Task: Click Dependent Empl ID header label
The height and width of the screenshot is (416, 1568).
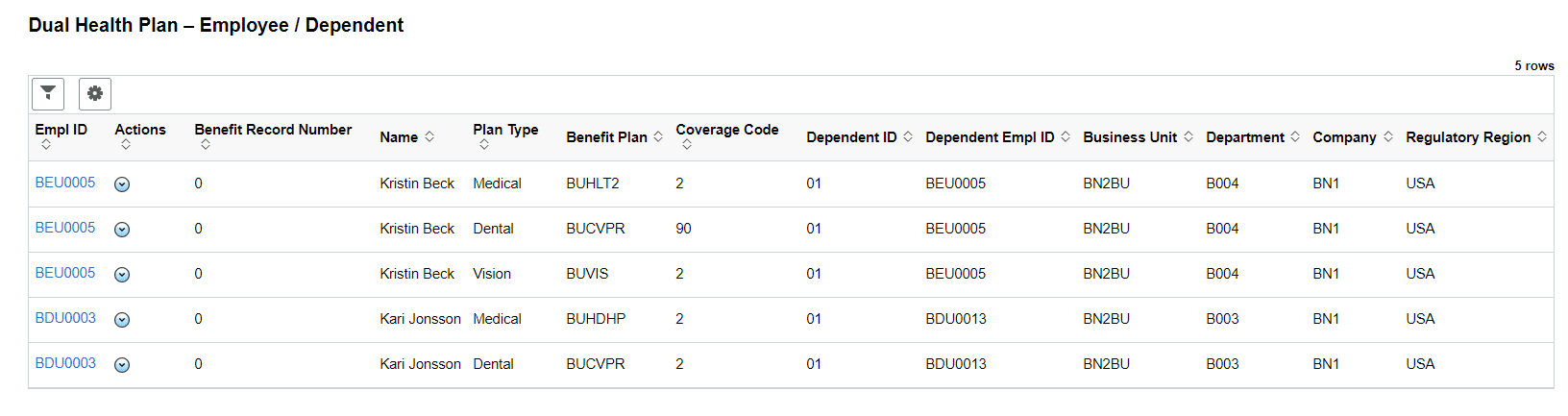Action: pyautogui.click(x=990, y=137)
